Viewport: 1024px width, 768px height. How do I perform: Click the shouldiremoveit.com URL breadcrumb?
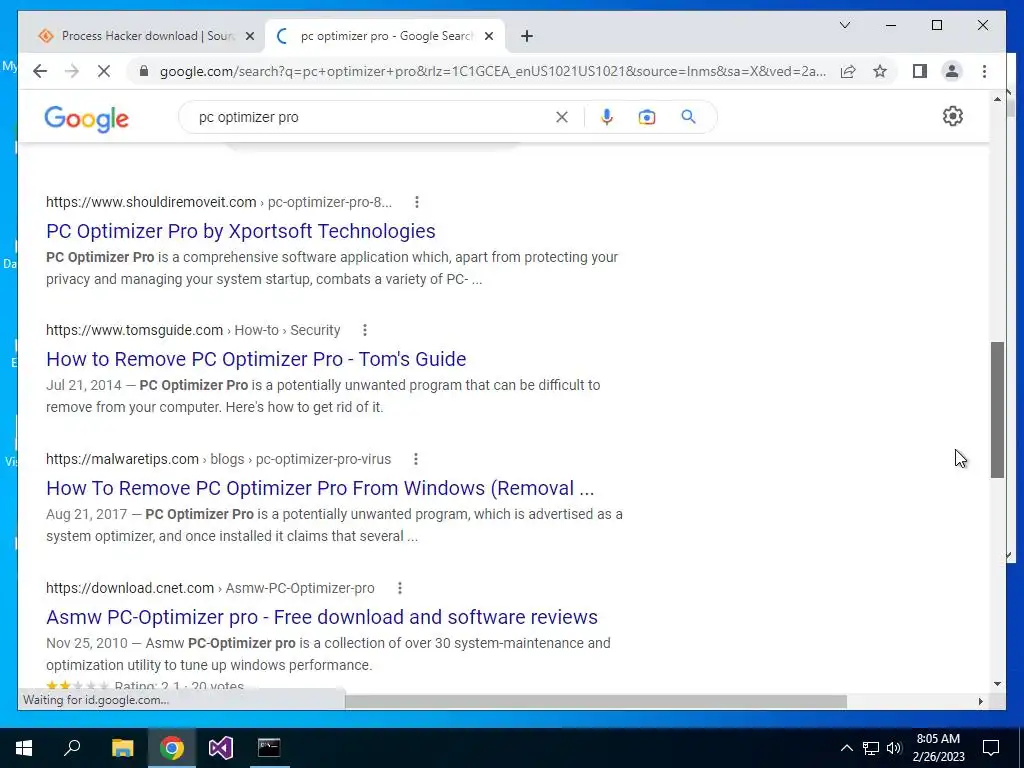[219, 202]
